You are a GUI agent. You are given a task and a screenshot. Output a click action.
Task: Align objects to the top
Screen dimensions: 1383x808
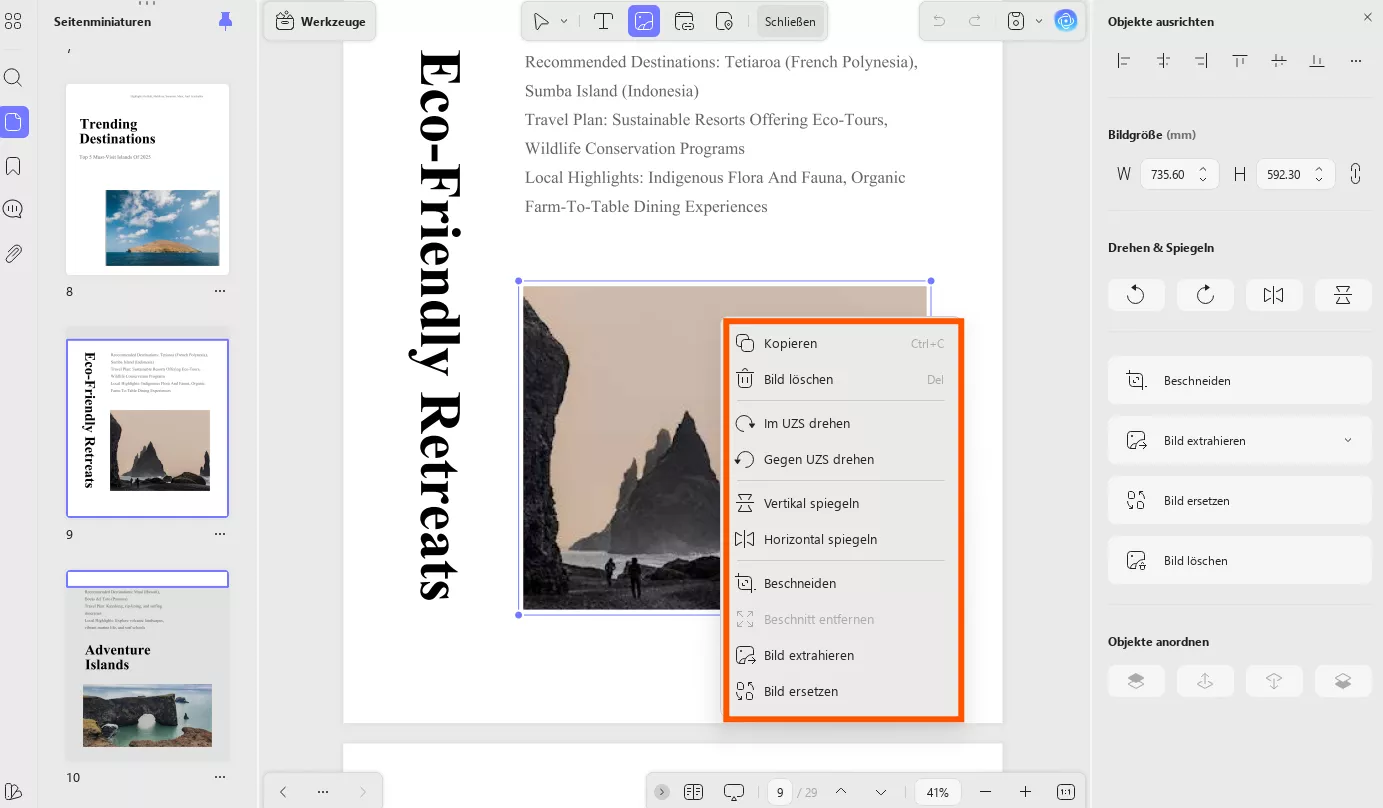click(1240, 61)
